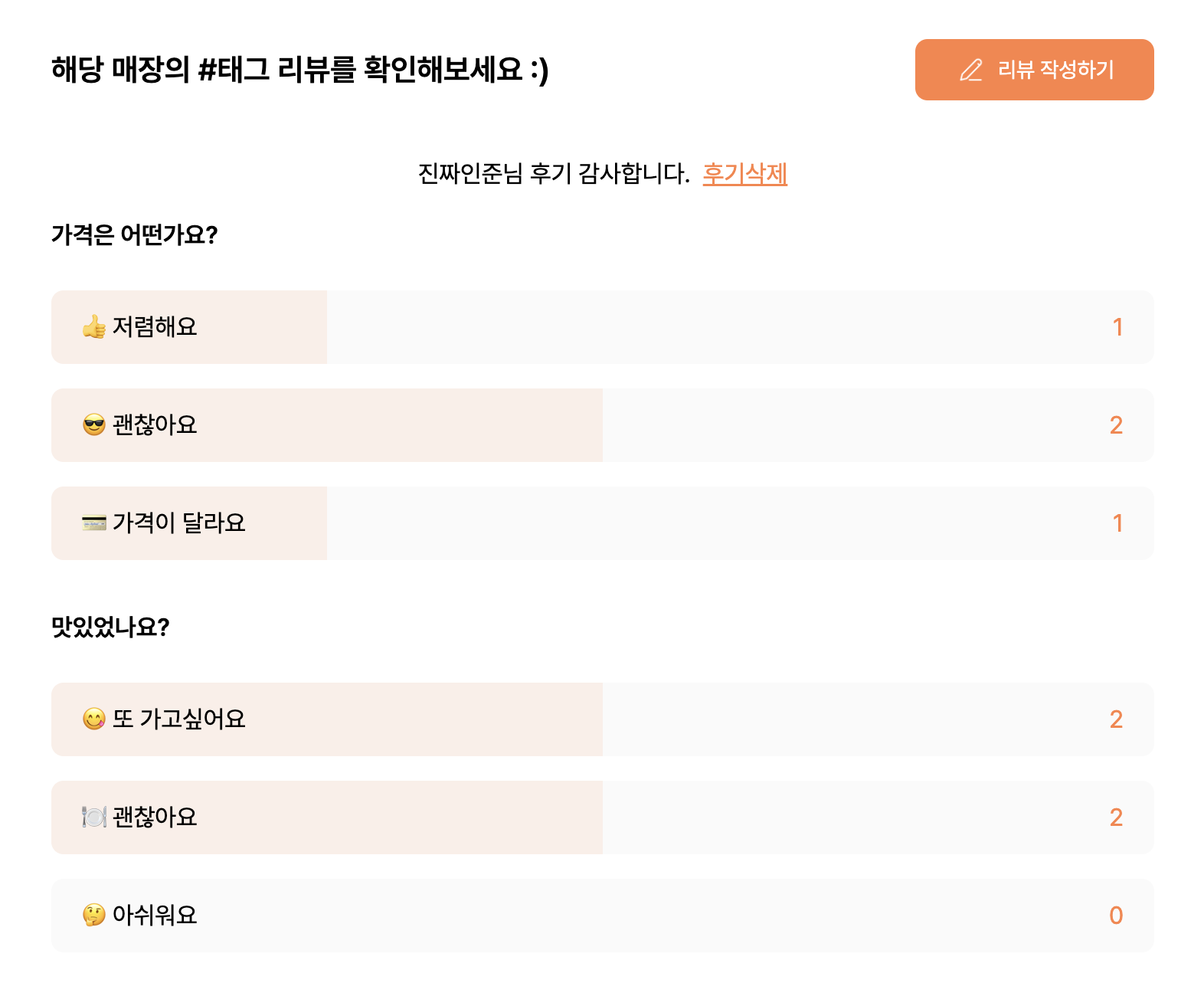Viewport: 1204px width, 996px height.
Task: Click the credit card emoji beside 가격이 달라요
Action: 94,523
